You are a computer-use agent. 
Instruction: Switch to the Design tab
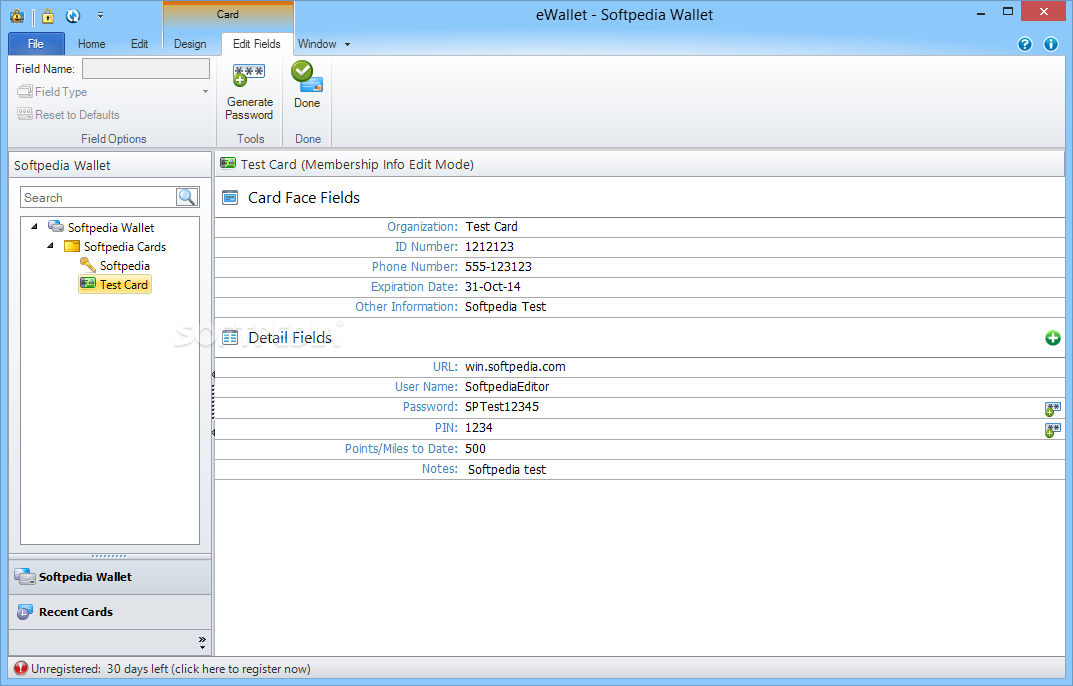[x=190, y=44]
